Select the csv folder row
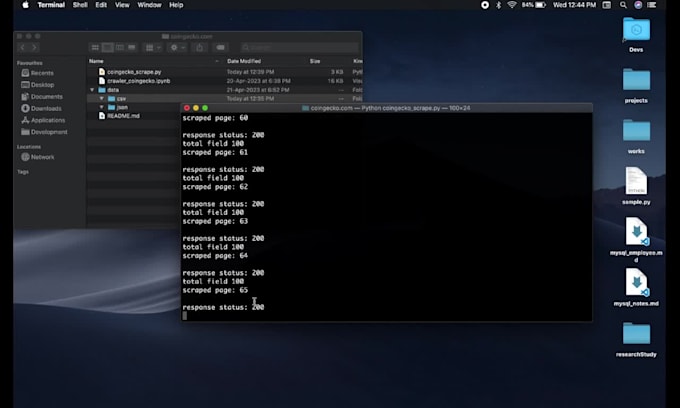 [225, 98]
